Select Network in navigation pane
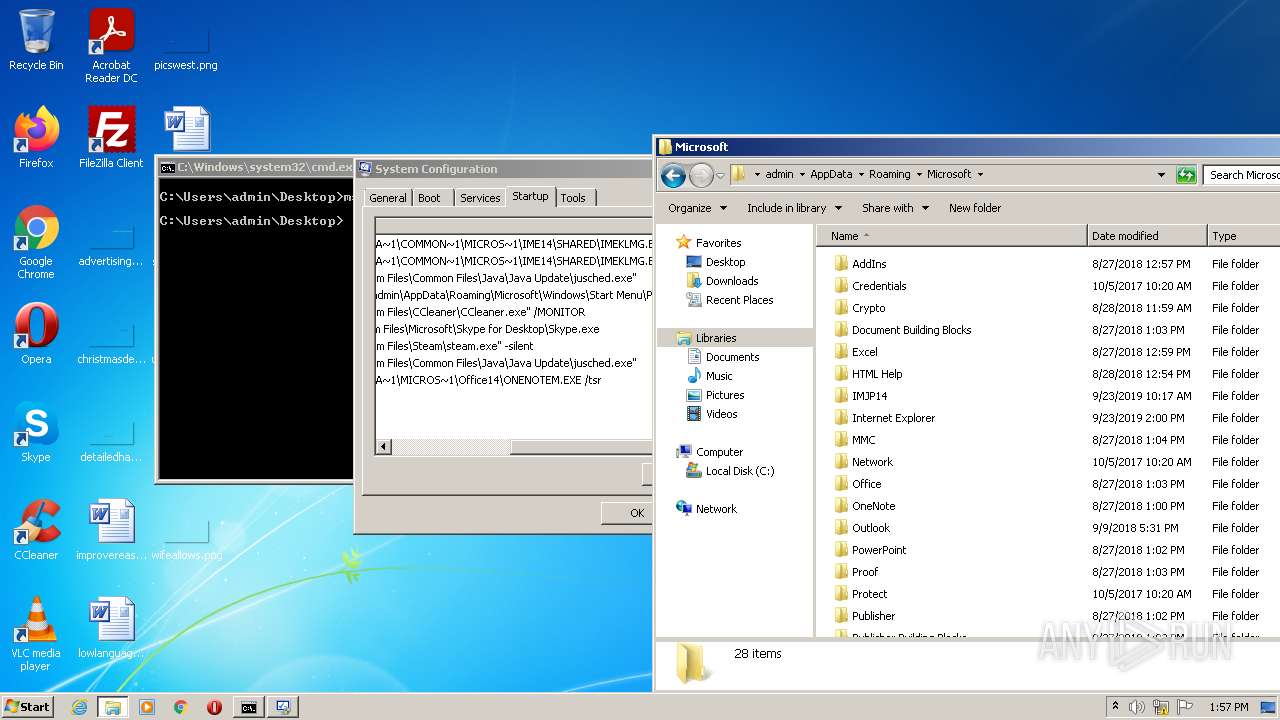Viewport: 1280px width, 720px height. pyautogui.click(x=707, y=509)
